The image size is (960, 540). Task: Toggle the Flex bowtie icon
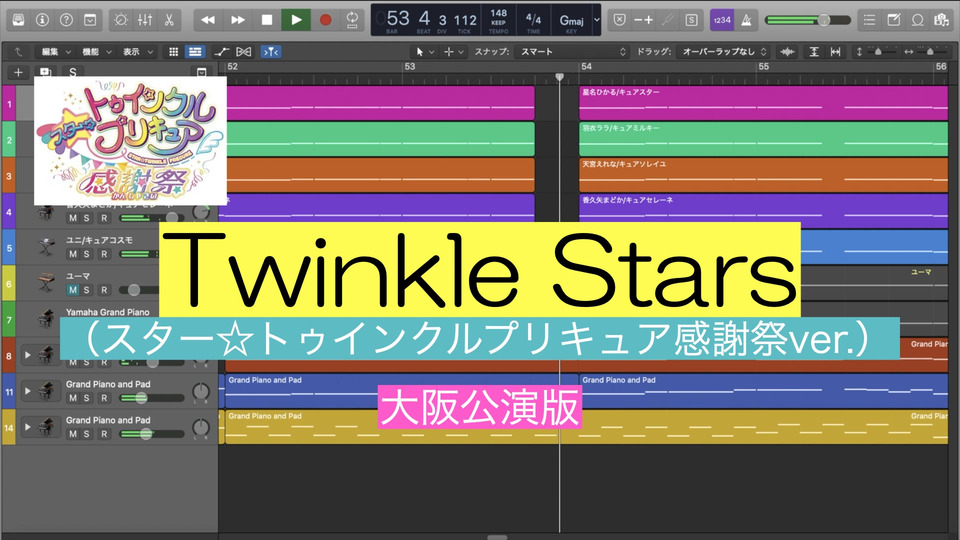(244, 52)
